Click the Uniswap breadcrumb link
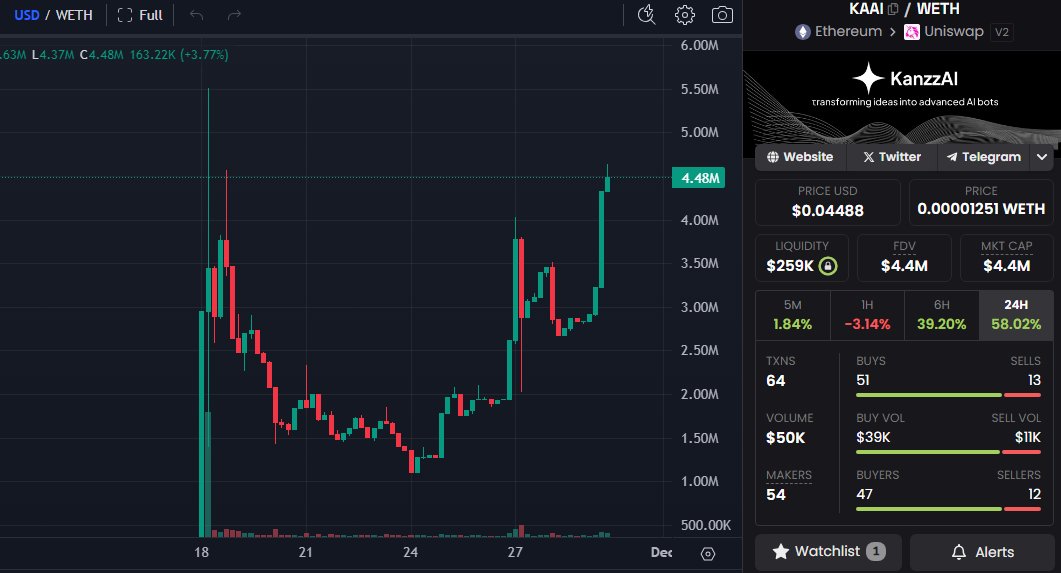1061x573 pixels. (953, 32)
